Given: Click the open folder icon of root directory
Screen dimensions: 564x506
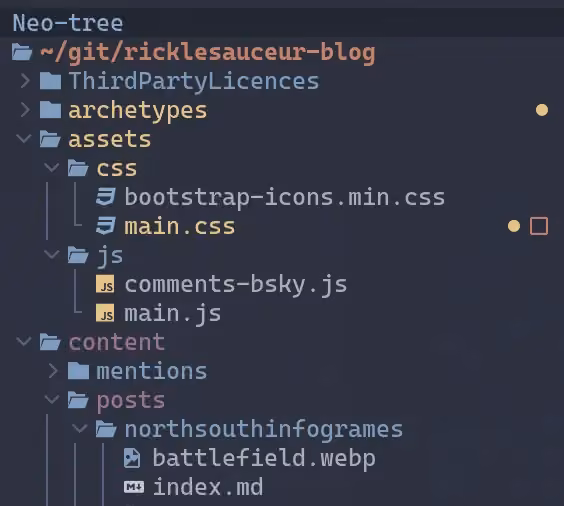Looking at the screenshot, I should click(22, 52).
